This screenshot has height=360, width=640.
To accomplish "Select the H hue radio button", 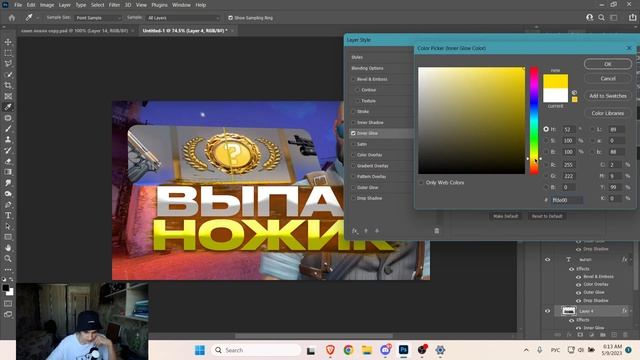I will click(x=546, y=129).
